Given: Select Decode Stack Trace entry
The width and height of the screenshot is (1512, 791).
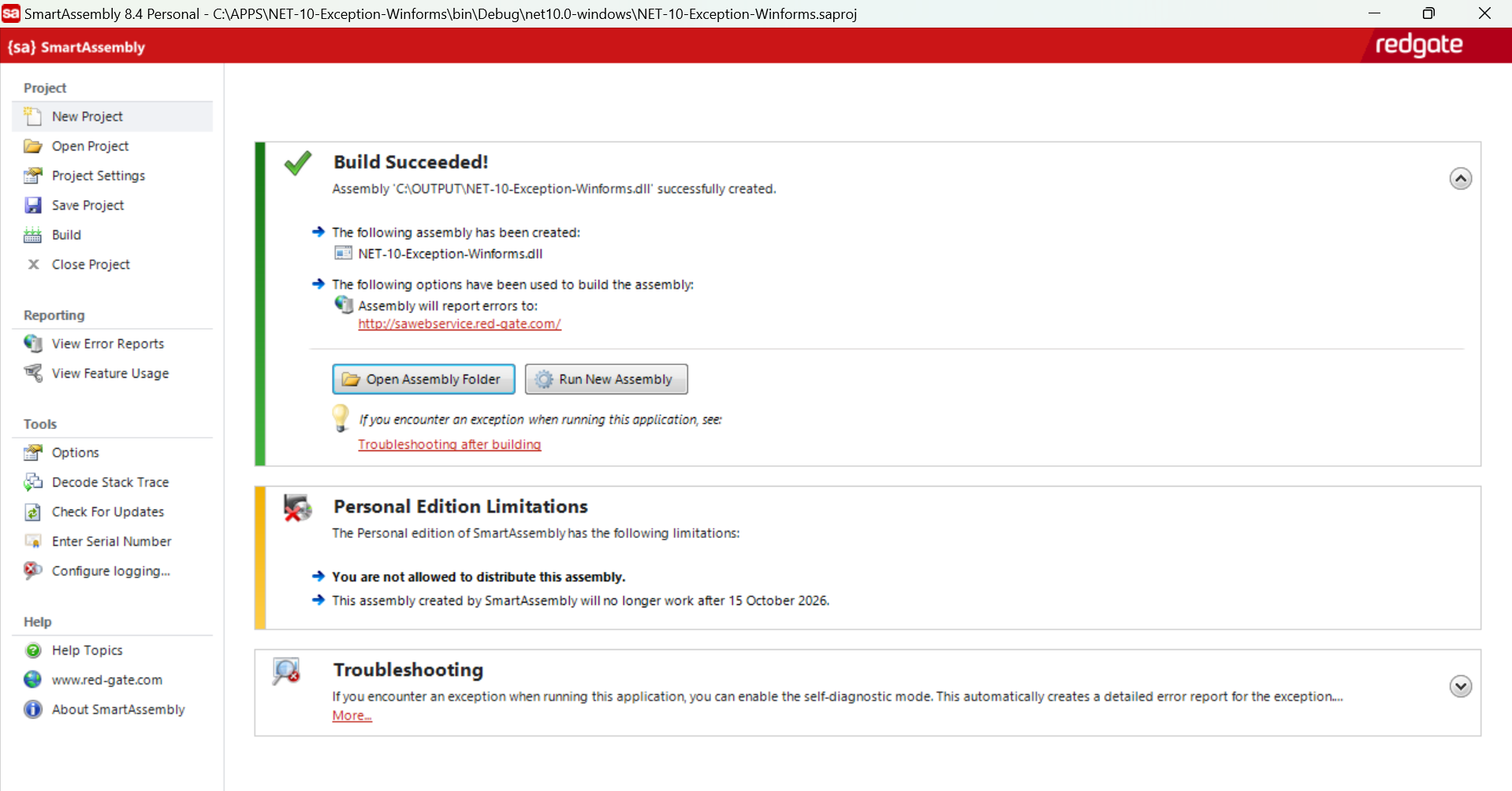Looking at the screenshot, I should pyautogui.click(x=113, y=482).
